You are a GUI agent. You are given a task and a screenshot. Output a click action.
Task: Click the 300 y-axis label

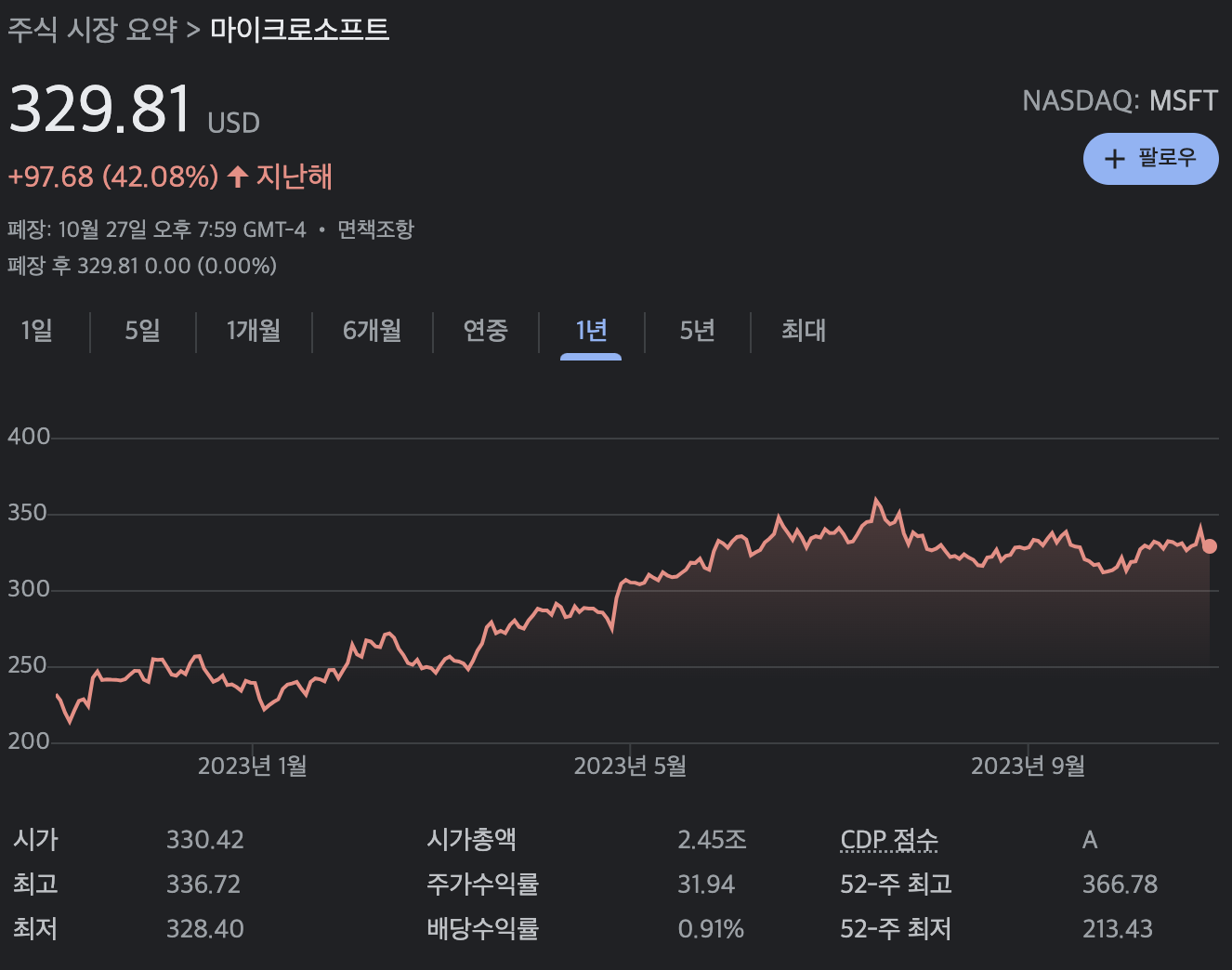pos(29,589)
